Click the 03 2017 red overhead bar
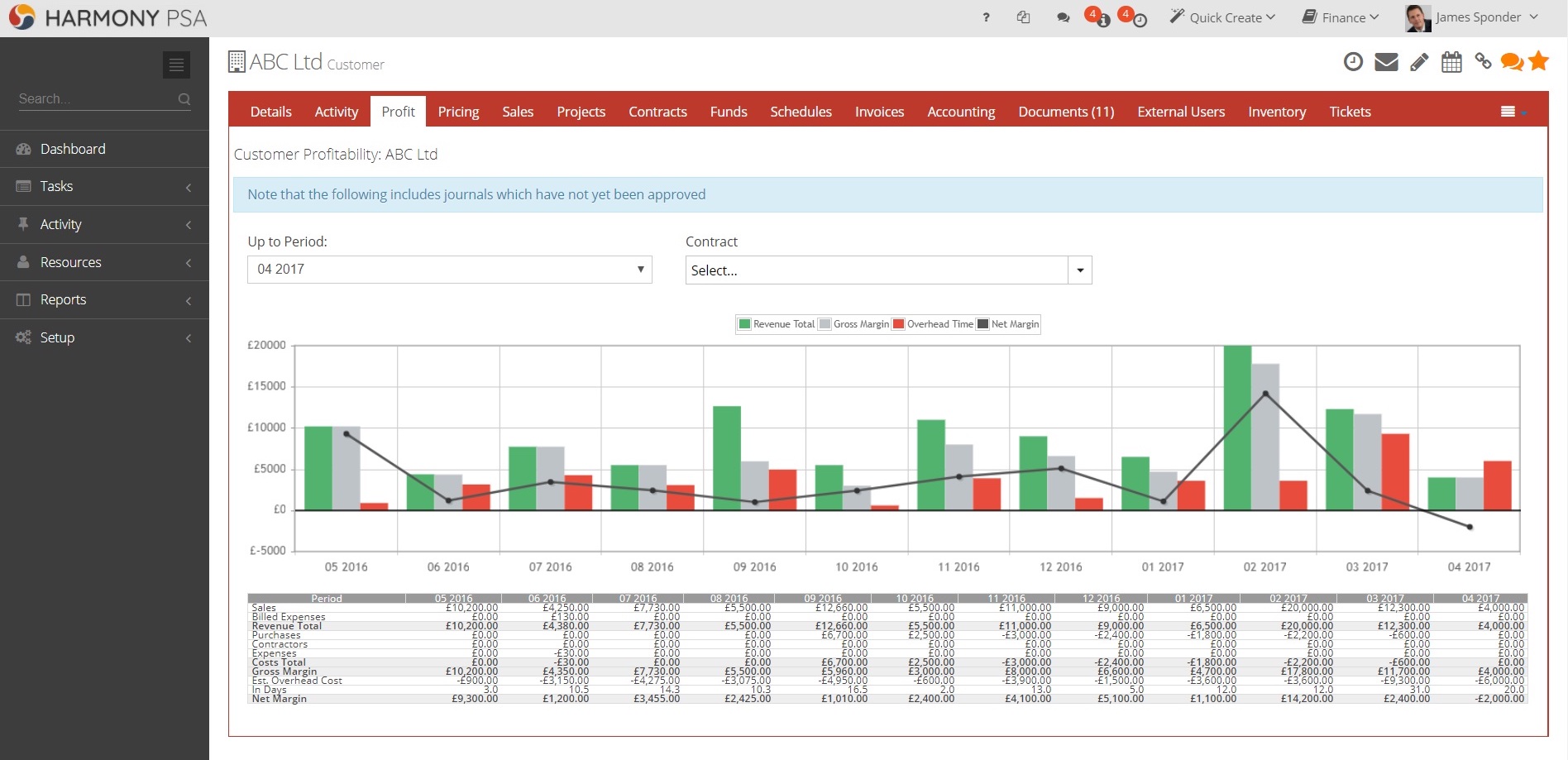1568x760 pixels. point(1395,472)
